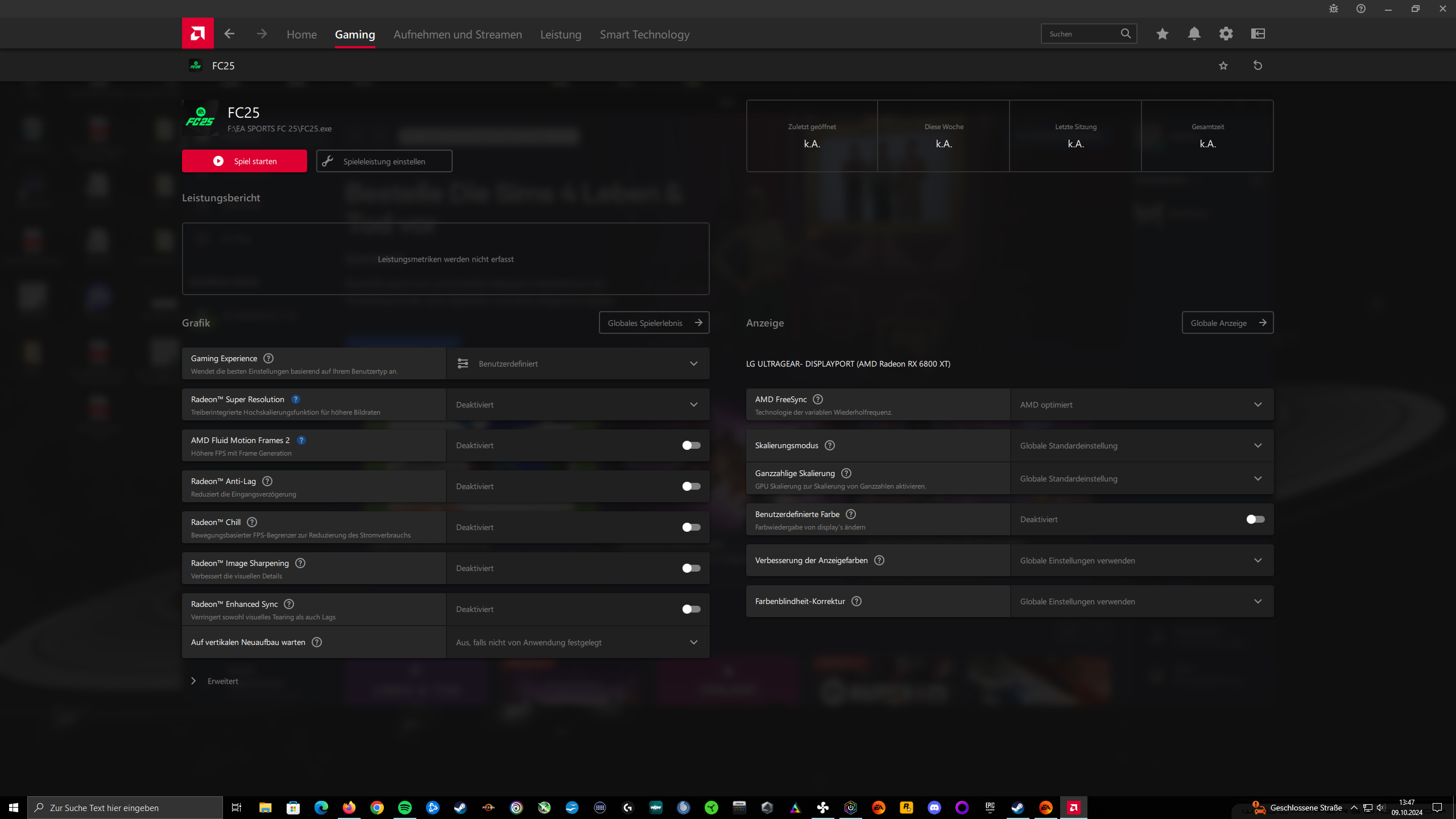Enable AMD Fluid Motion Frames 2 toggle
Screen dimensions: 1456x819
(x=692, y=445)
